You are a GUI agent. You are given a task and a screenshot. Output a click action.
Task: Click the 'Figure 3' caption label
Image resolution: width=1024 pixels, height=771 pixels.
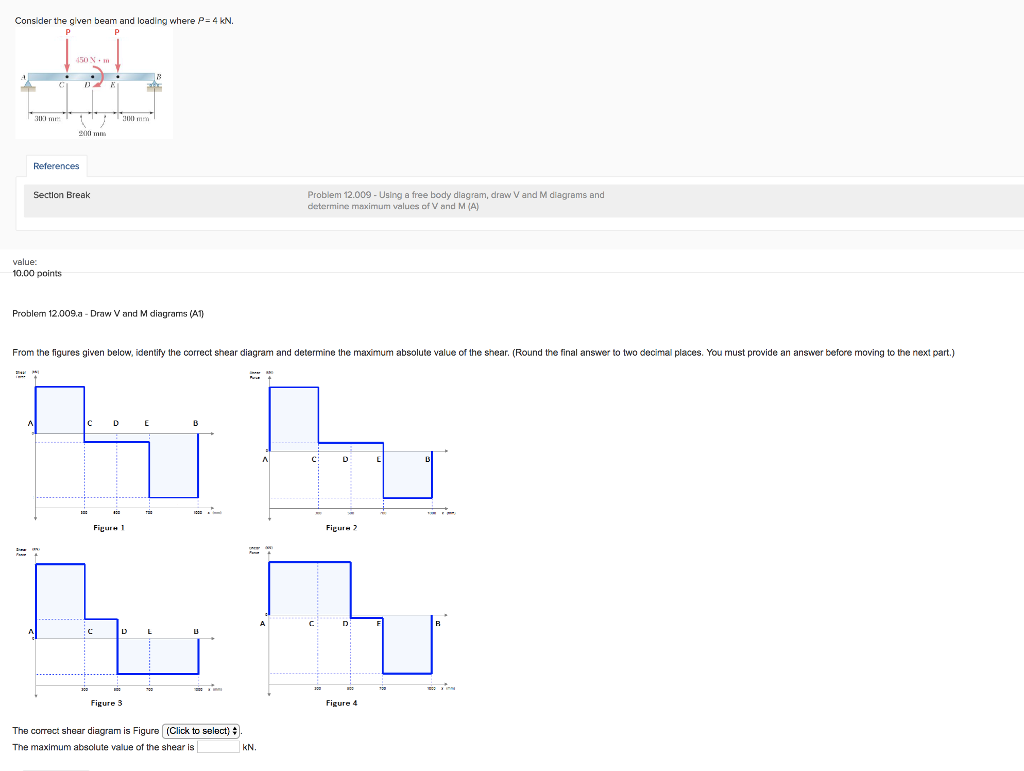point(106,703)
